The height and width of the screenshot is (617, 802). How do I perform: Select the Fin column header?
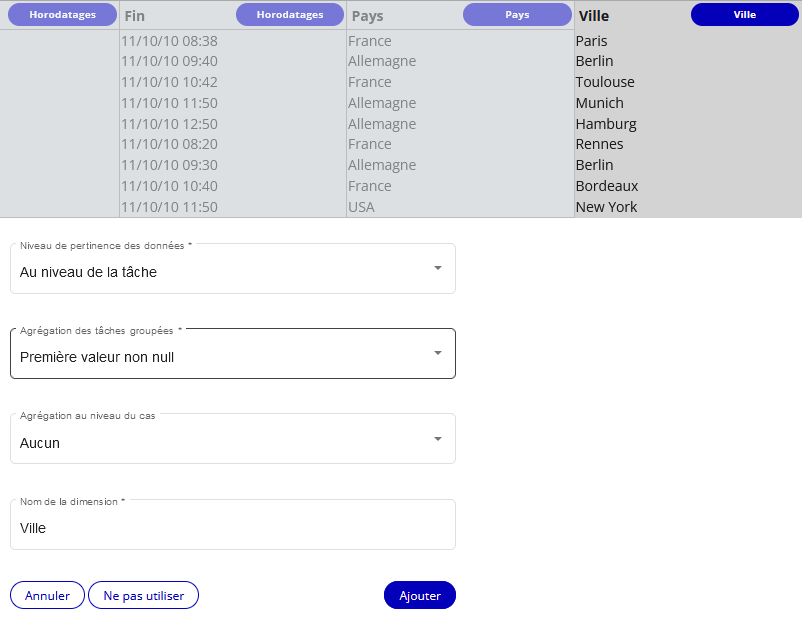(x=135, y=16)
